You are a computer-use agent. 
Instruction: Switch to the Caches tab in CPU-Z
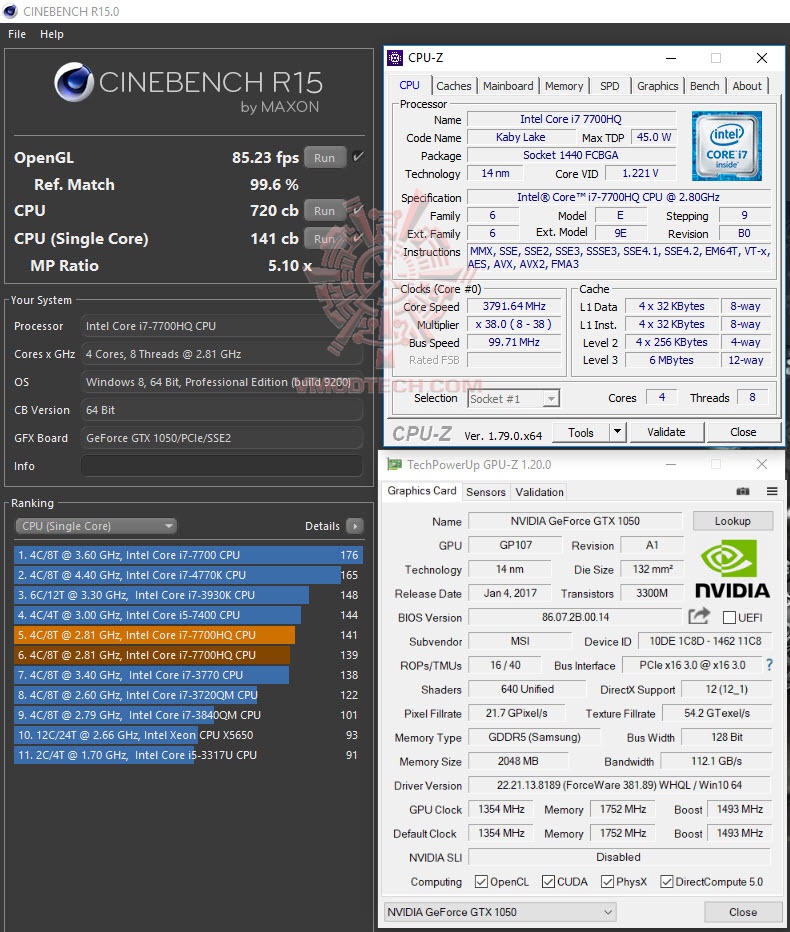click(454, 86)
